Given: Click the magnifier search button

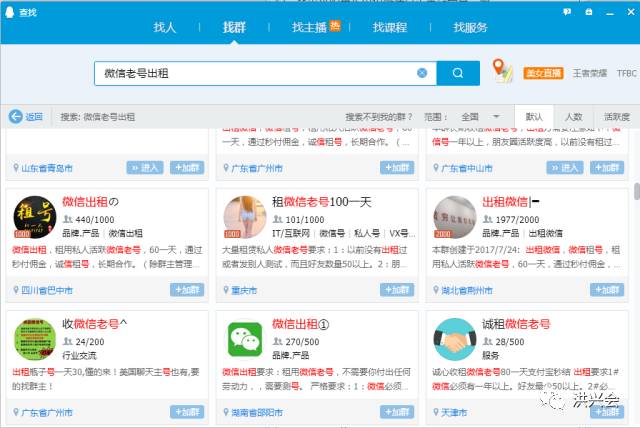Looking at the screenshot, I should point(458,73).
